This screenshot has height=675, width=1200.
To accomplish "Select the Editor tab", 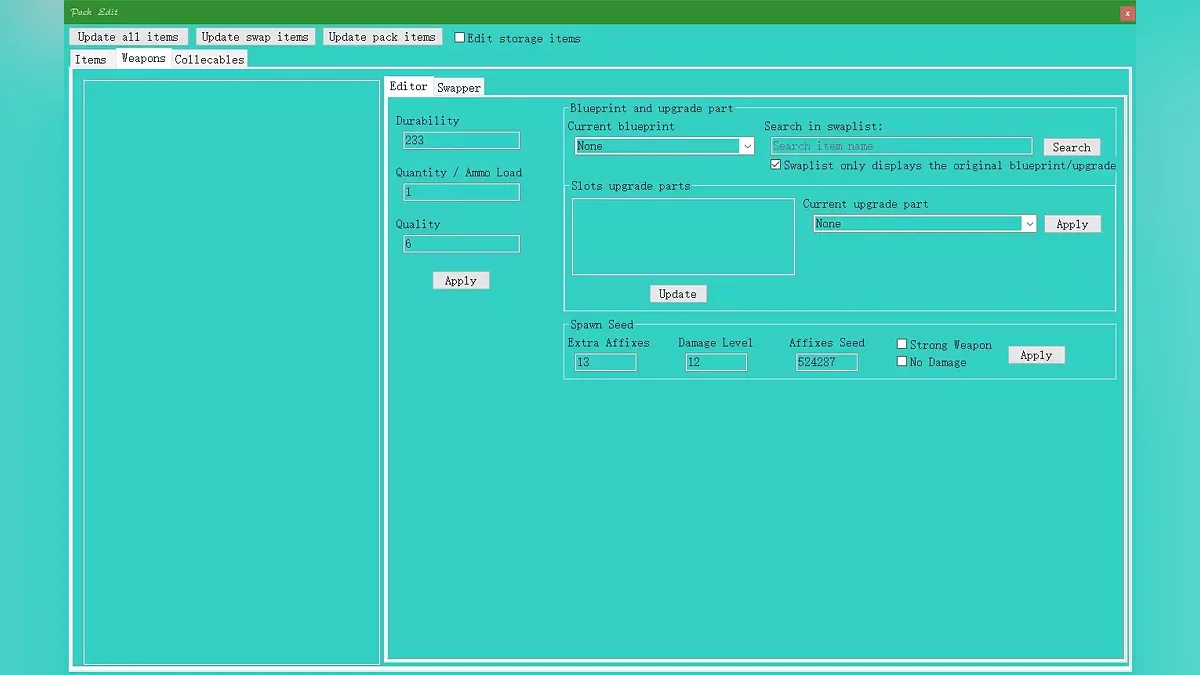I will pyautogui.click(x=408, y=86).
